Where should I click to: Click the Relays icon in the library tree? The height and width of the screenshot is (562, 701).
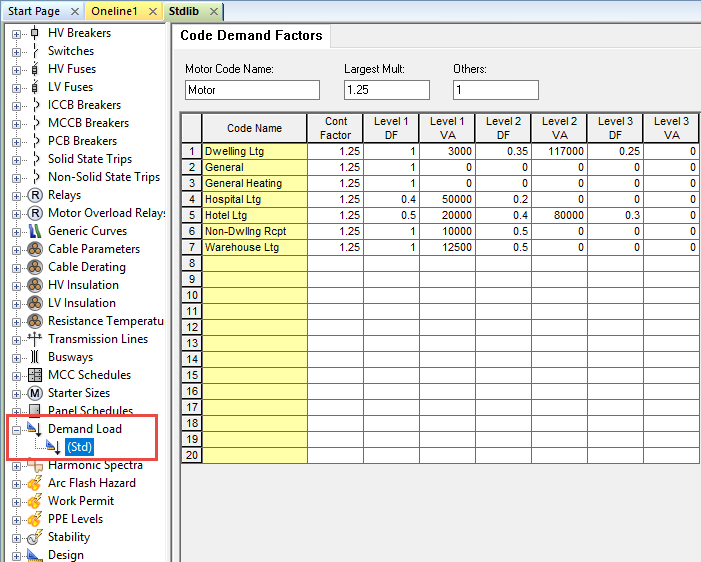point(35,195)
